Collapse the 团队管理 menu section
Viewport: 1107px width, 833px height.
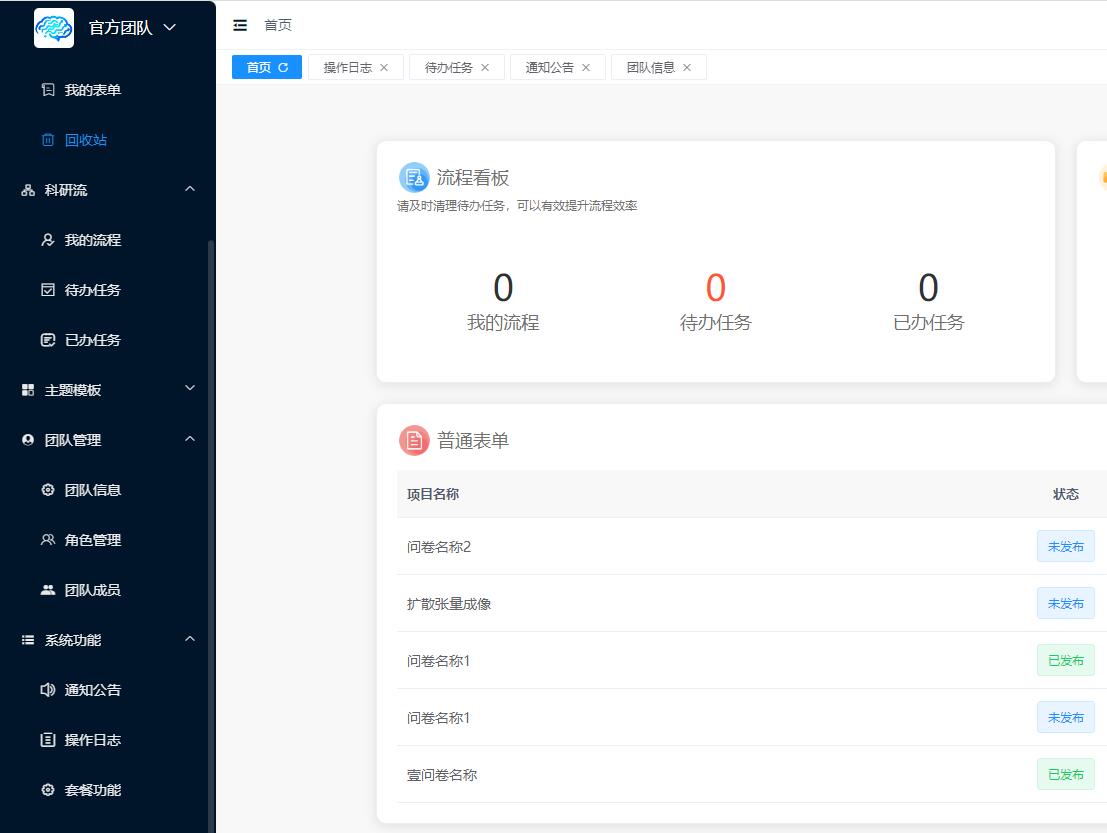pyautogui.click(x=190, y=439)
